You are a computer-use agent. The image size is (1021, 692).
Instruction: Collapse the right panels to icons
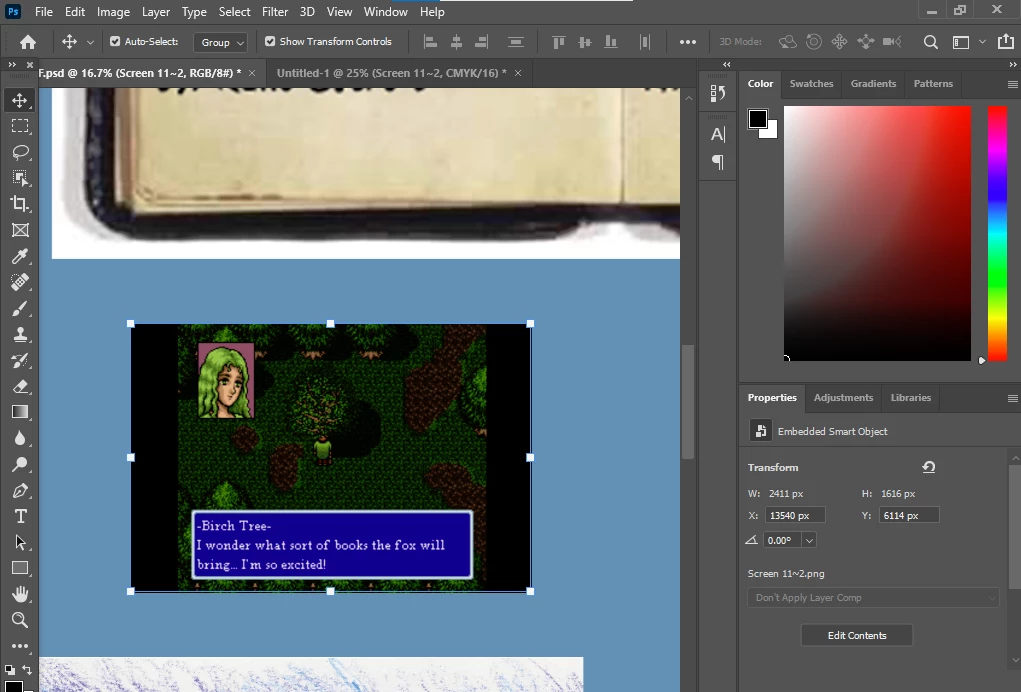pos(1013,64)
